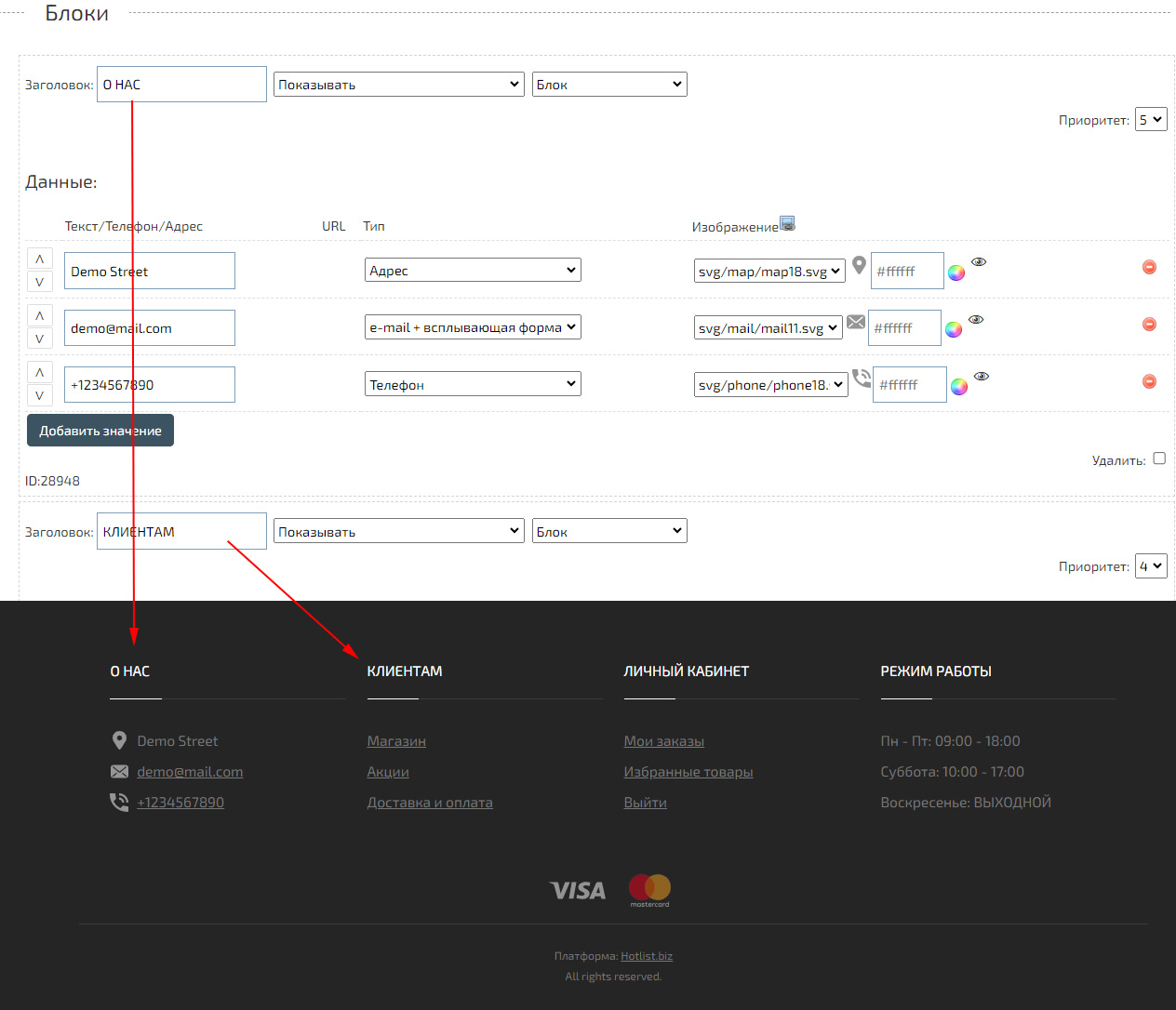The width and height of the screenshot is (1176, 1010).
Task: Open Мои заказы in footer account menu
Action: [x=663, y=741]
